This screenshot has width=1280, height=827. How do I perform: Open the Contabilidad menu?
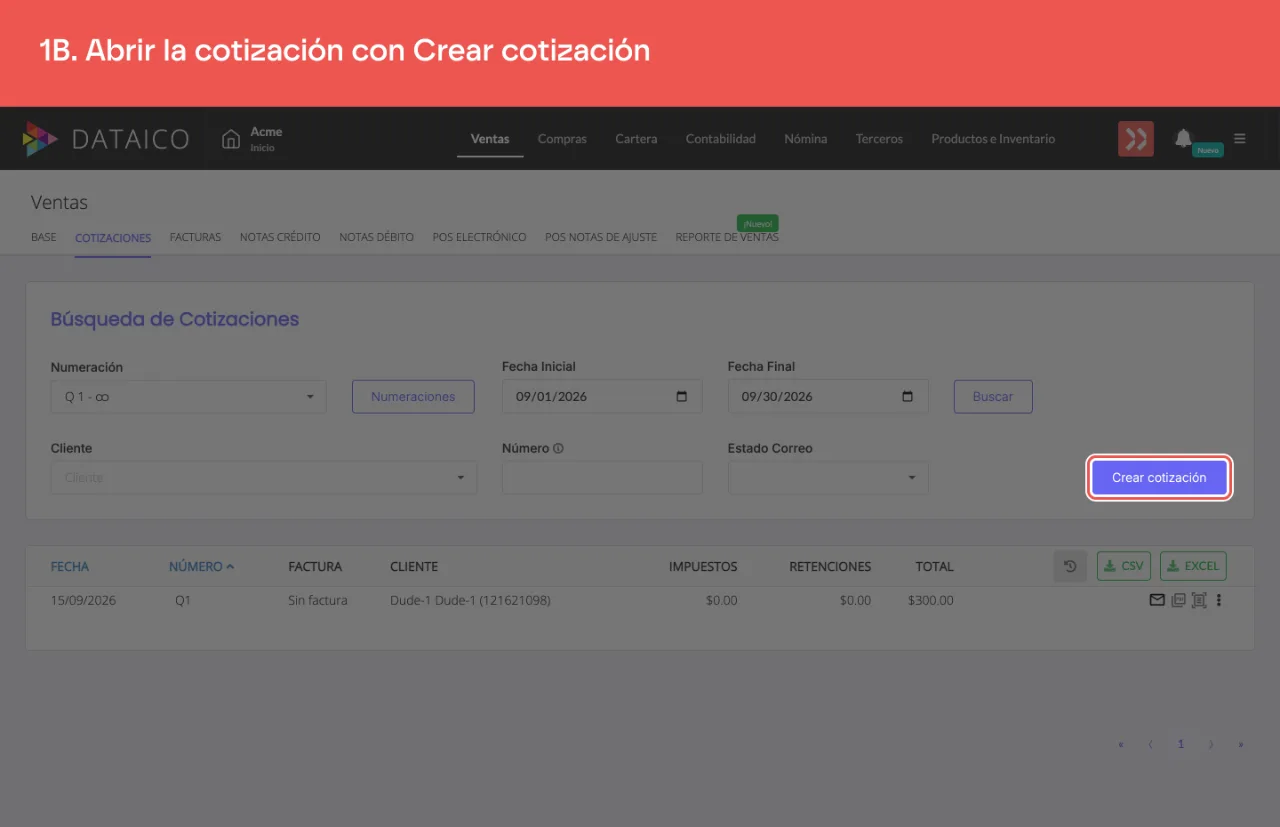tap(721, 139)
